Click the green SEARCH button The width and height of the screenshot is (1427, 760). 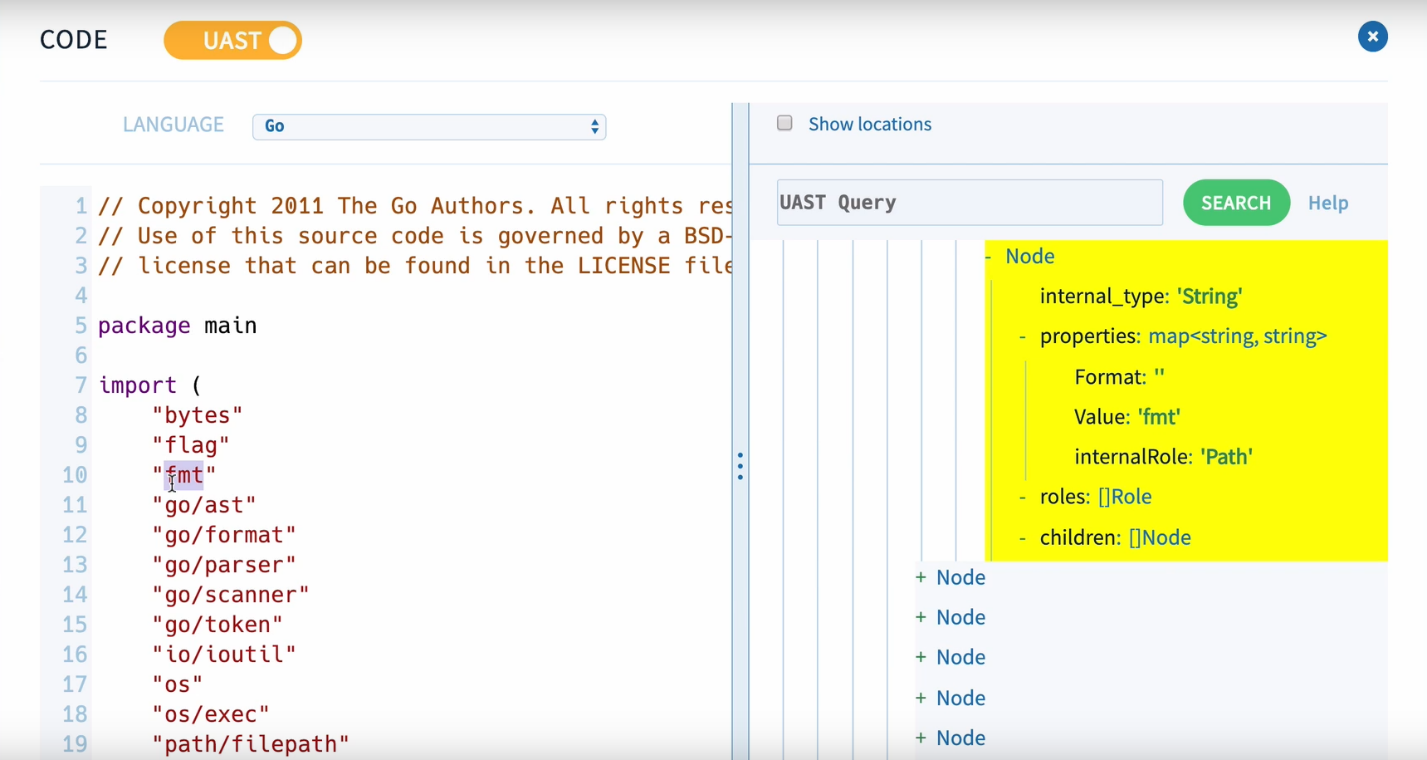[x=1236, y=202]
